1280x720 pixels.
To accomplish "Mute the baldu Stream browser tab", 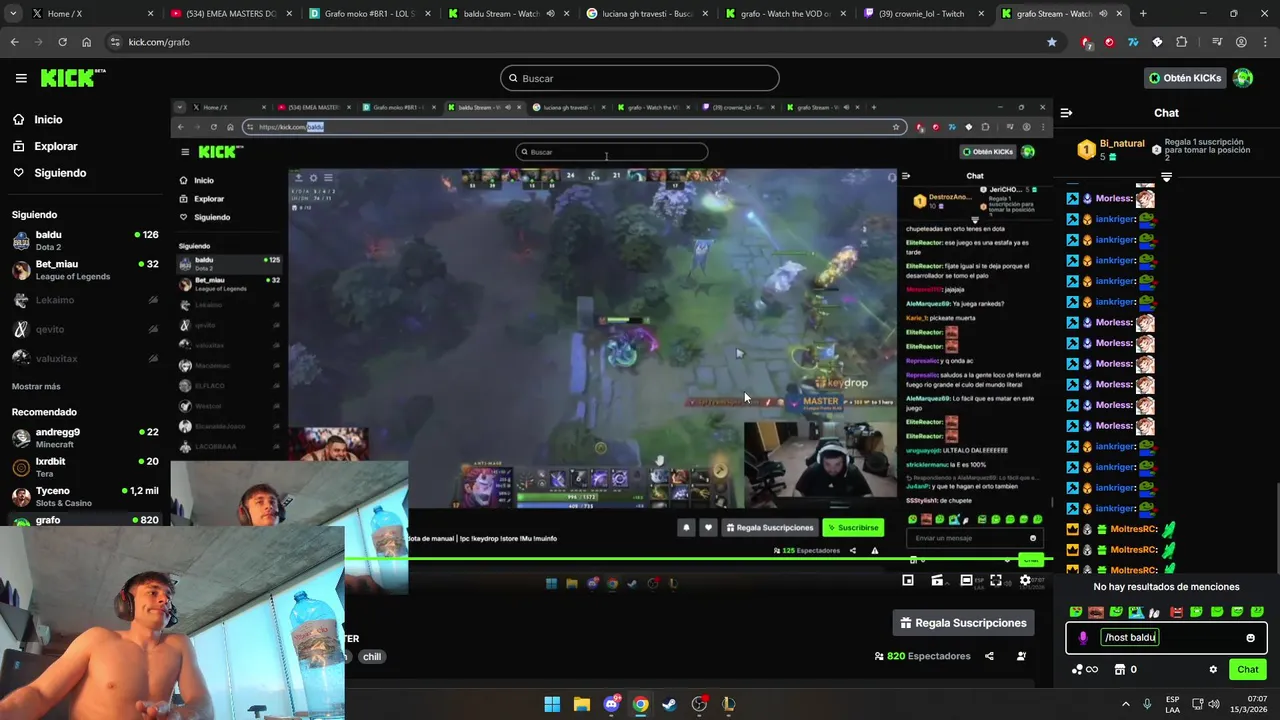I will click(550, 14).
